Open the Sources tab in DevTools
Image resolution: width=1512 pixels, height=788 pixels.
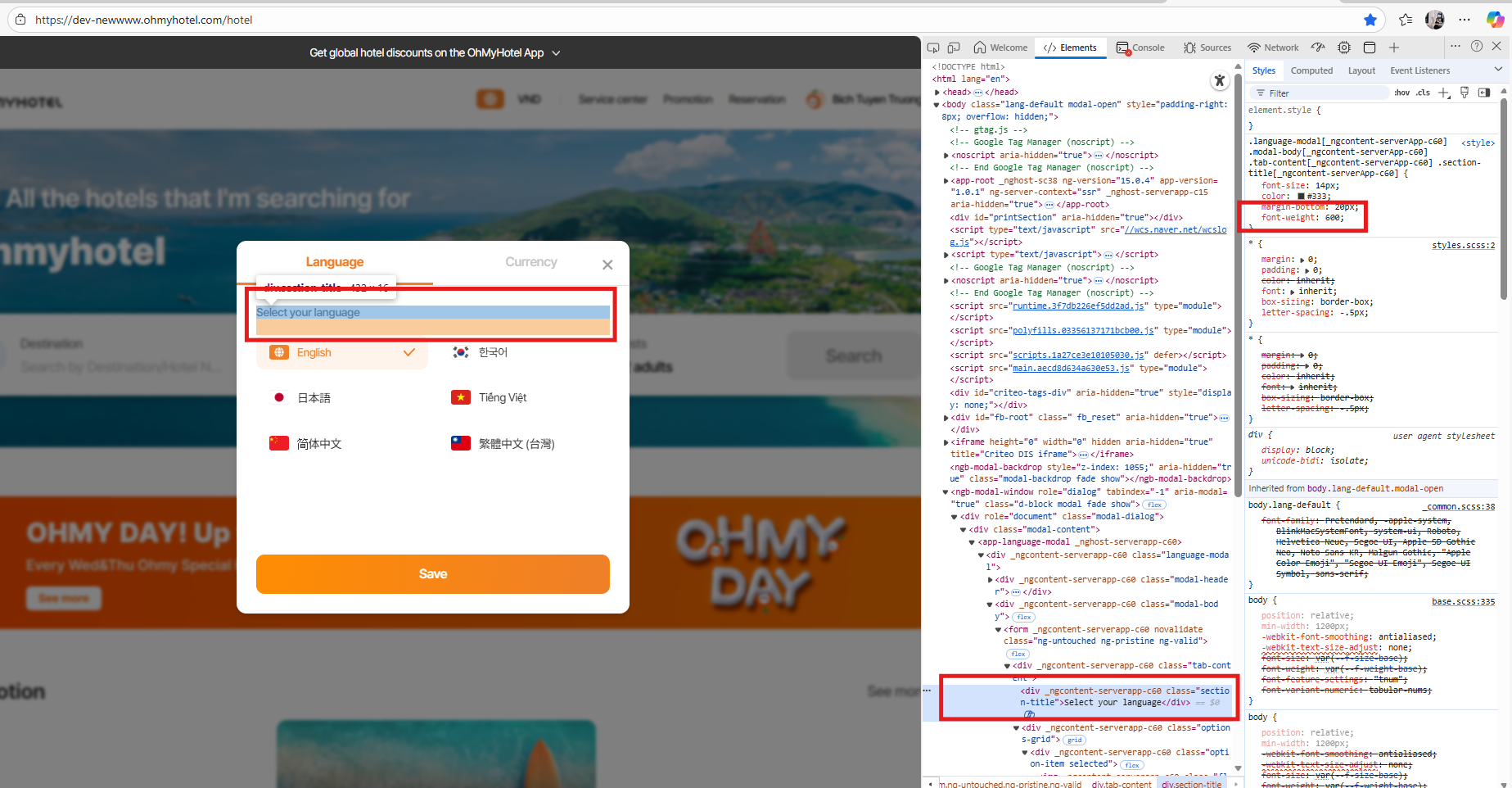(x=1207, y=48)
